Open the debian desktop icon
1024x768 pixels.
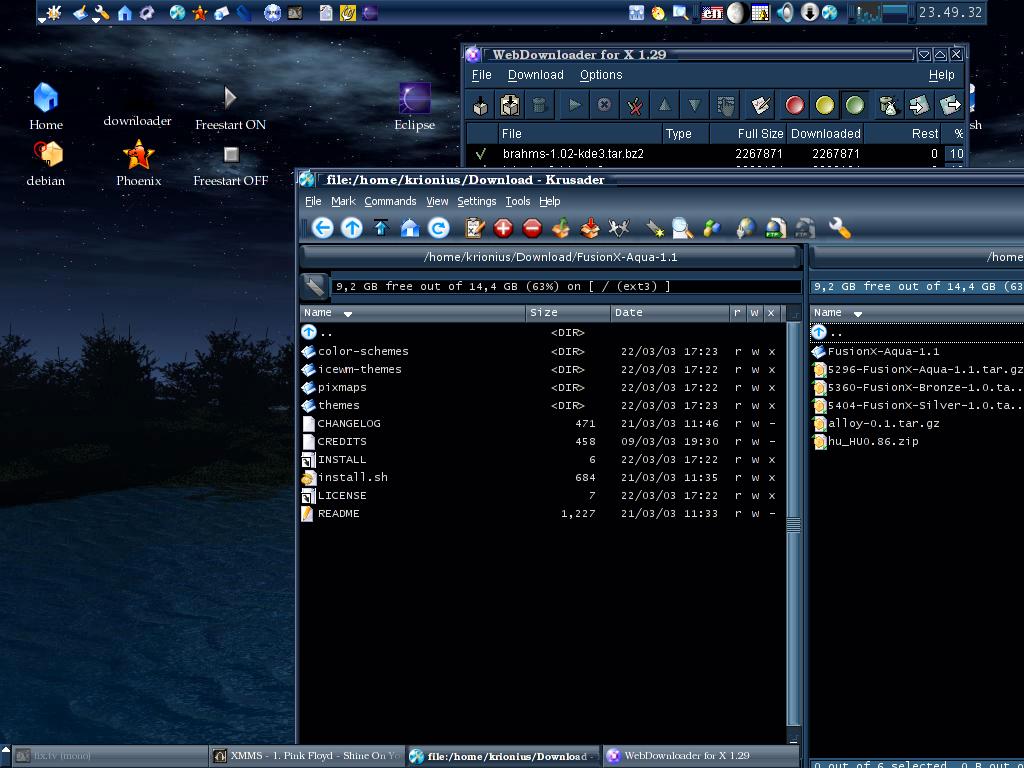[x=46, y=163]
